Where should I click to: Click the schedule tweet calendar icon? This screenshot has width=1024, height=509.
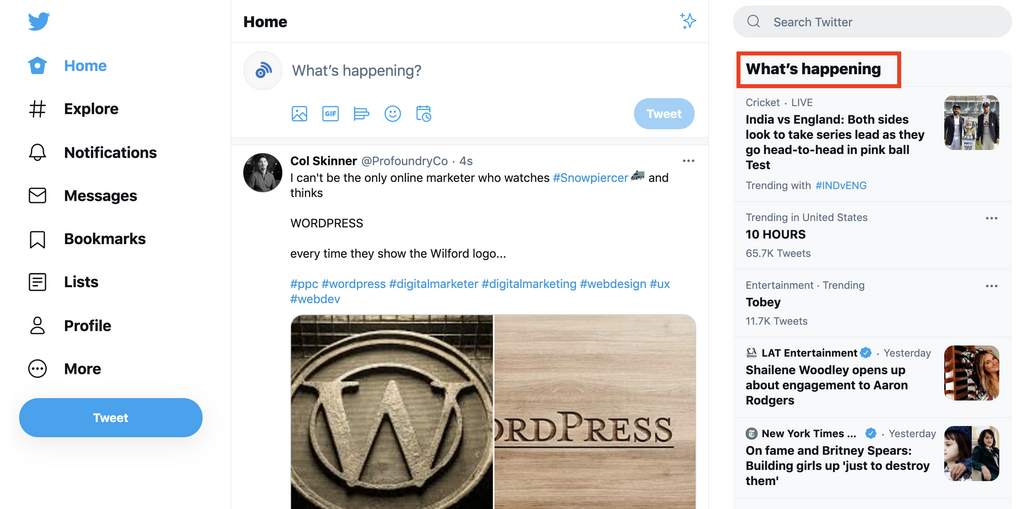(x=424, y=114)
